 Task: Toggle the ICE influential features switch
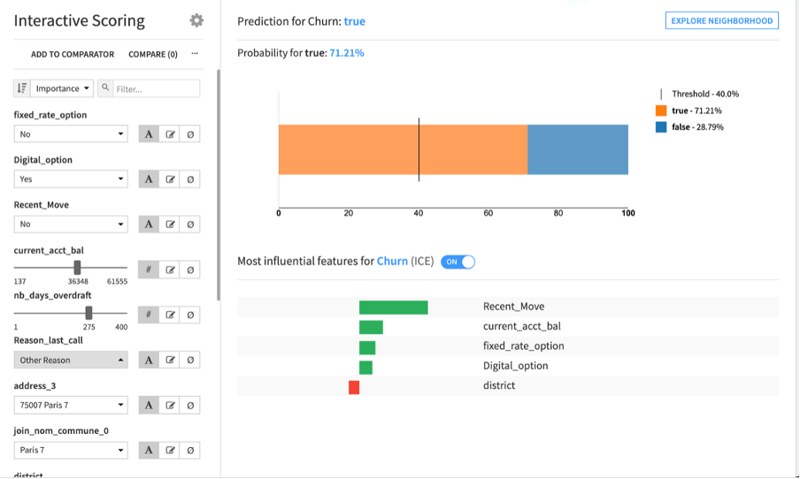458,262
